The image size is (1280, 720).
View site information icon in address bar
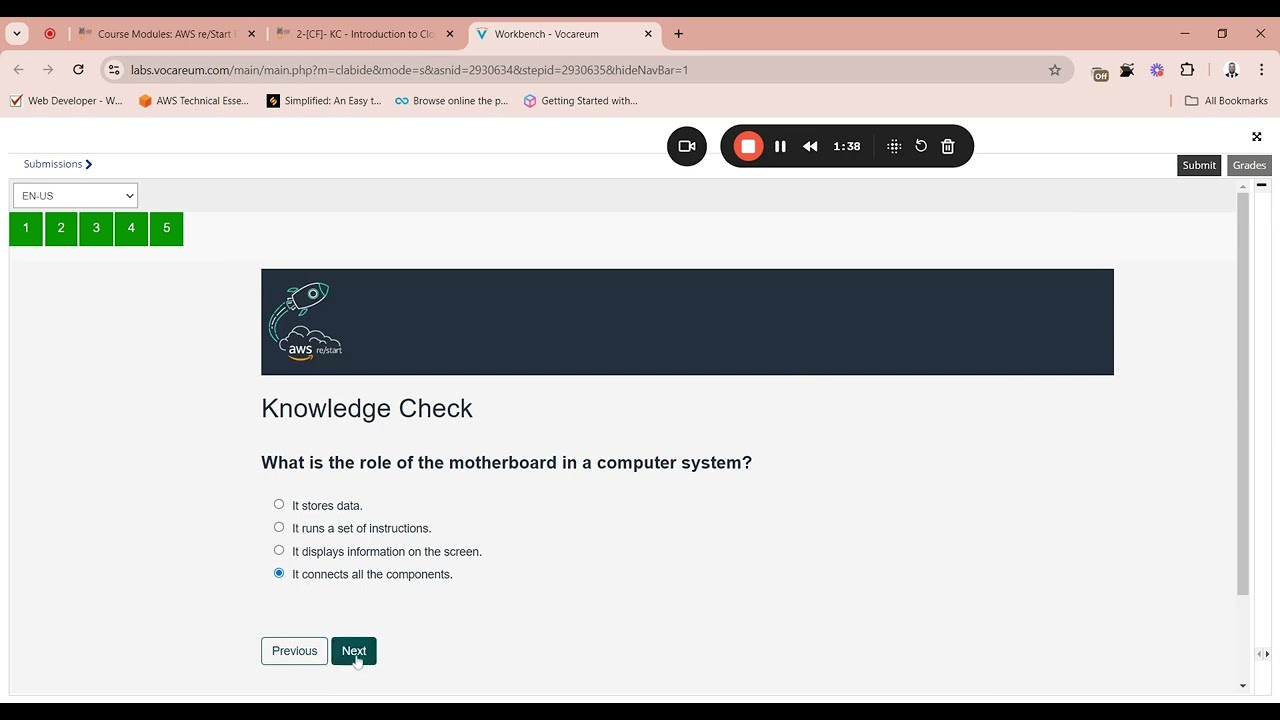(x=114, y=70)
